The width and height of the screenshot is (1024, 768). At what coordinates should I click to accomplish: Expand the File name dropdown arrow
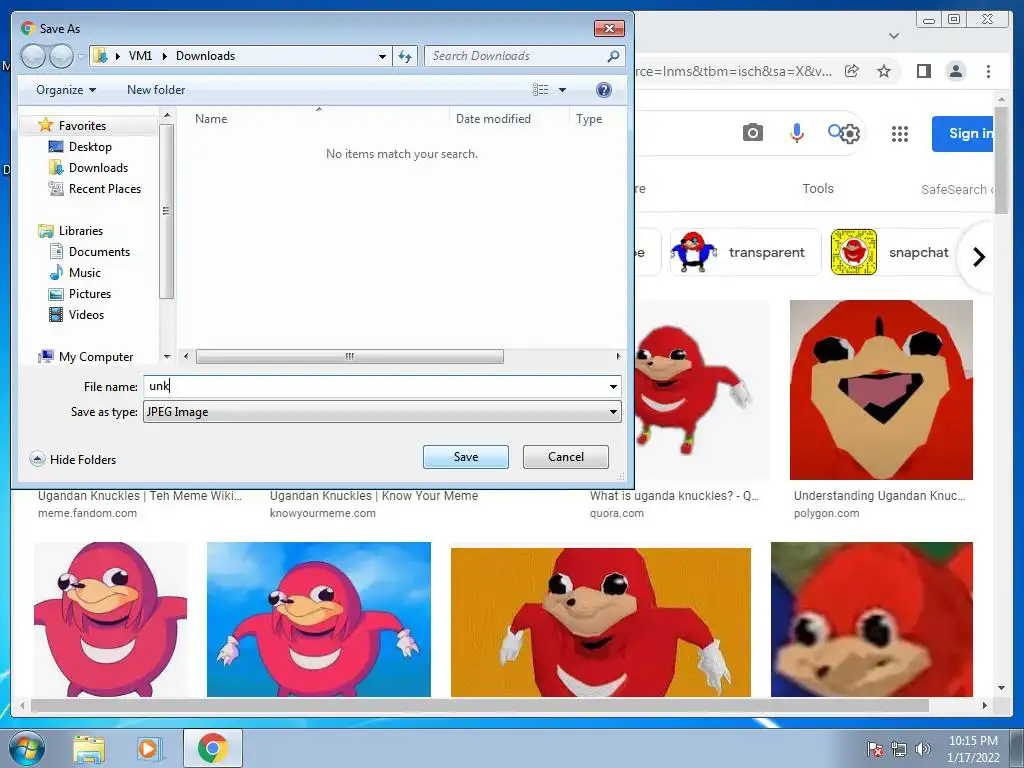(x=613, y=387)
